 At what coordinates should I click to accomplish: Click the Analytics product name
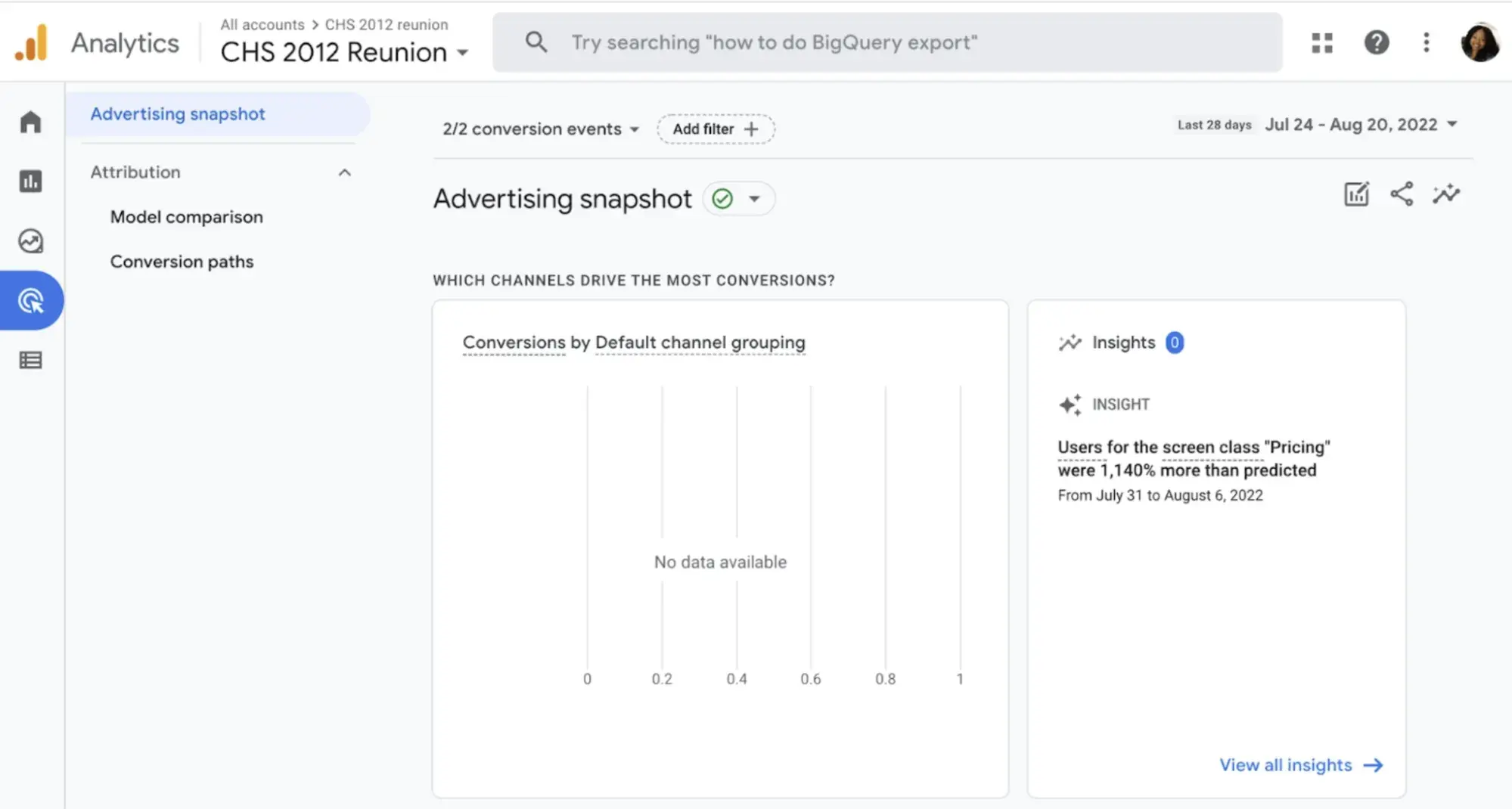click(x=125, y=43)
